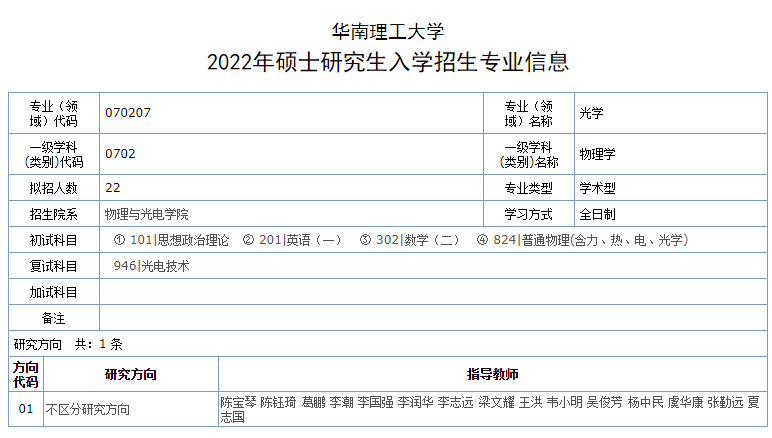Viewport: 772px width, 438px height.
Task: Click advisor name 李国强
Action: click(376, 402)
